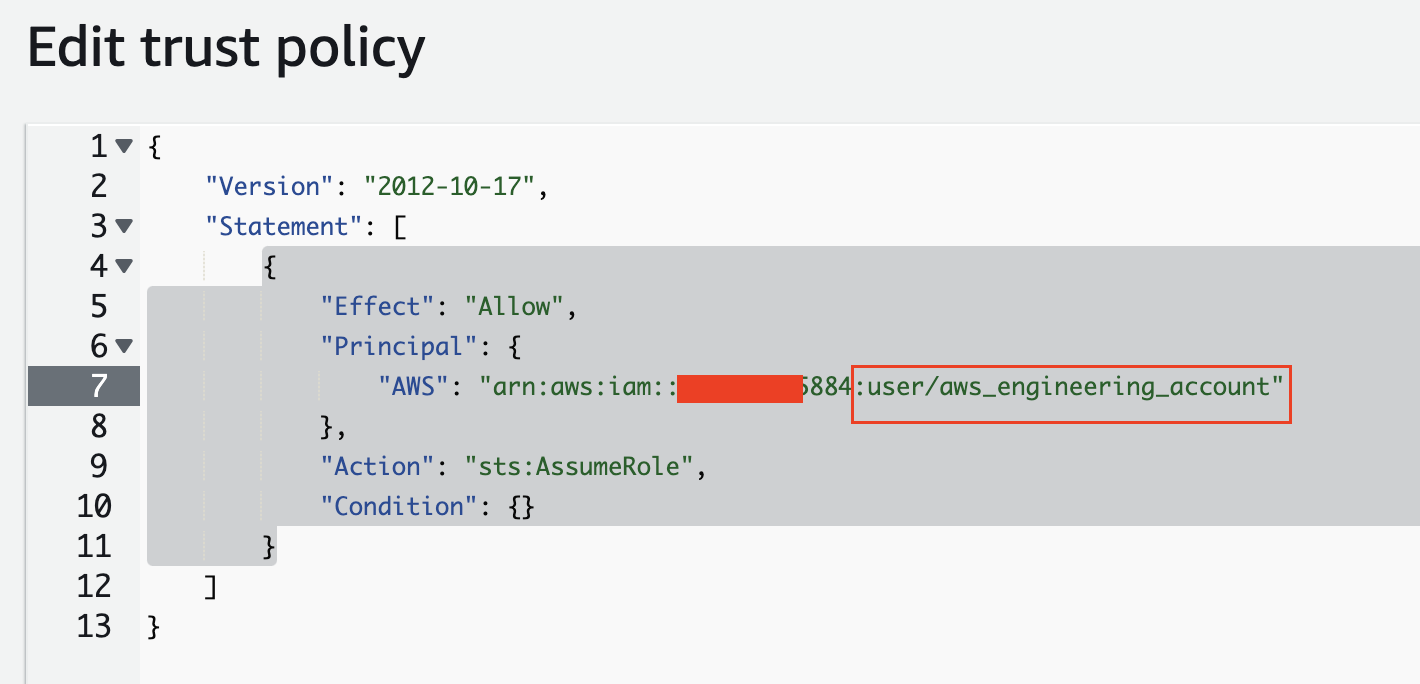The height and width of the screenshot is (684, 1420).
Task: Click the user/aws_engineering_account ARN text
Action: click(1071, 386)
